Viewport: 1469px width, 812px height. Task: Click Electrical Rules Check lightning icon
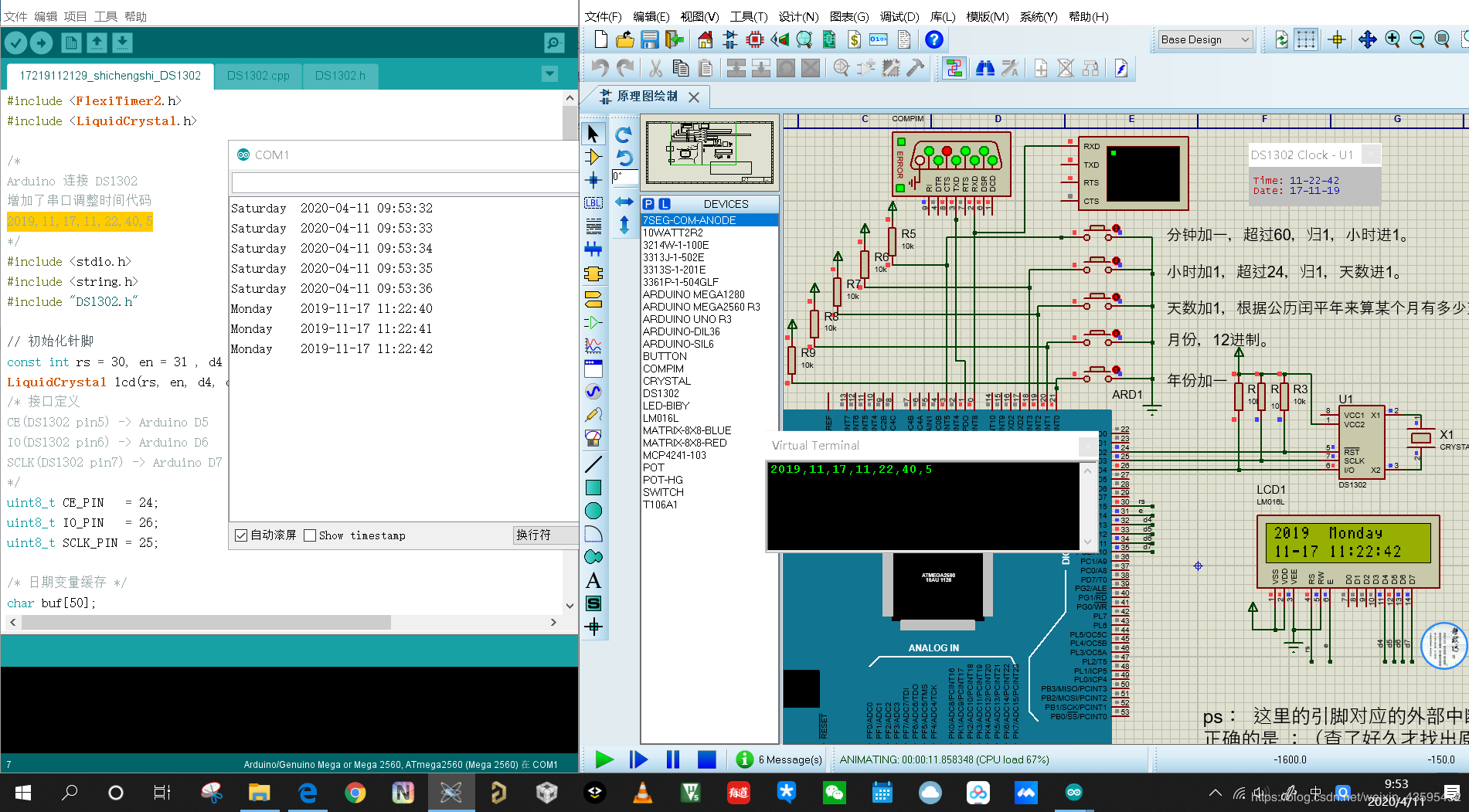[x=1121, y=69]
